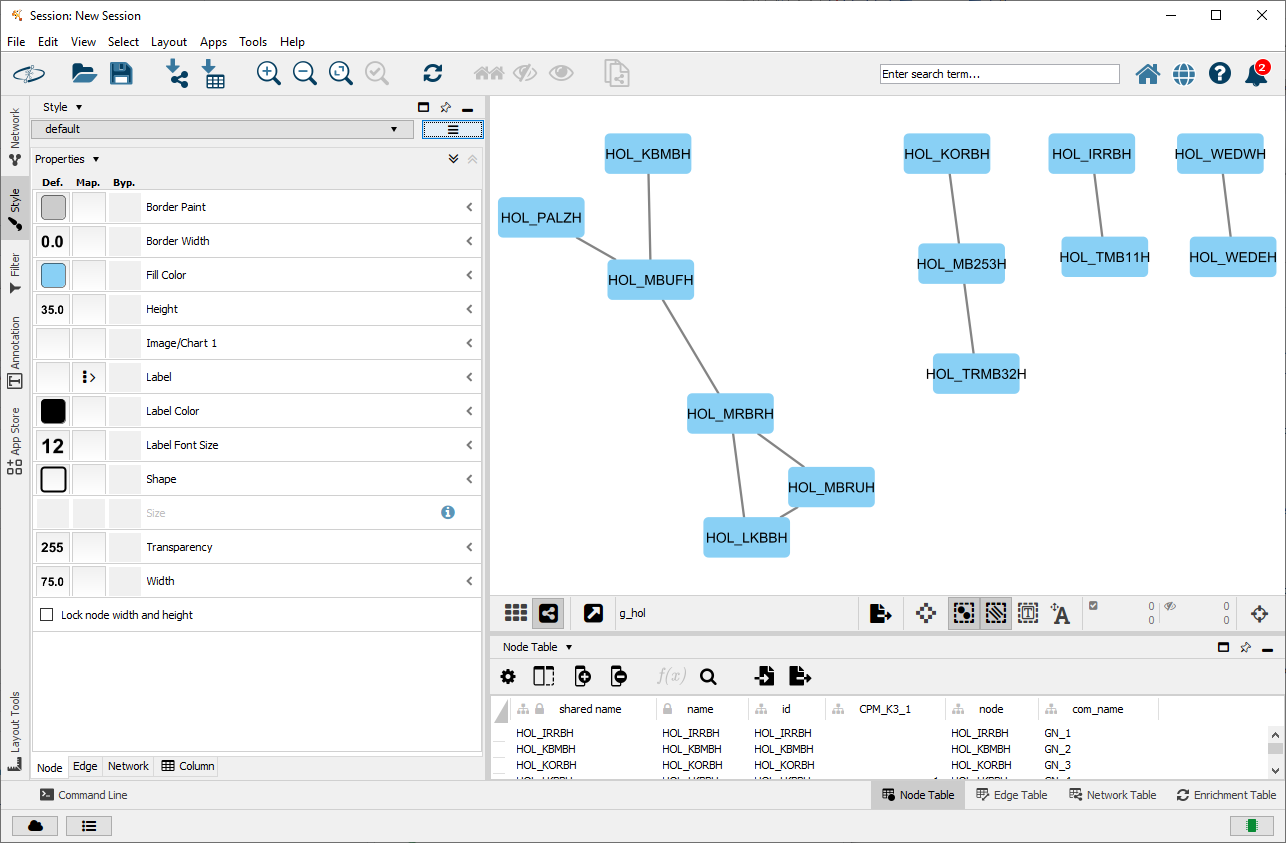This screenshot has height=843, width=1286.
Task: Expand the Transparency property
Action: pyautogui.click(x=469, y=547)
